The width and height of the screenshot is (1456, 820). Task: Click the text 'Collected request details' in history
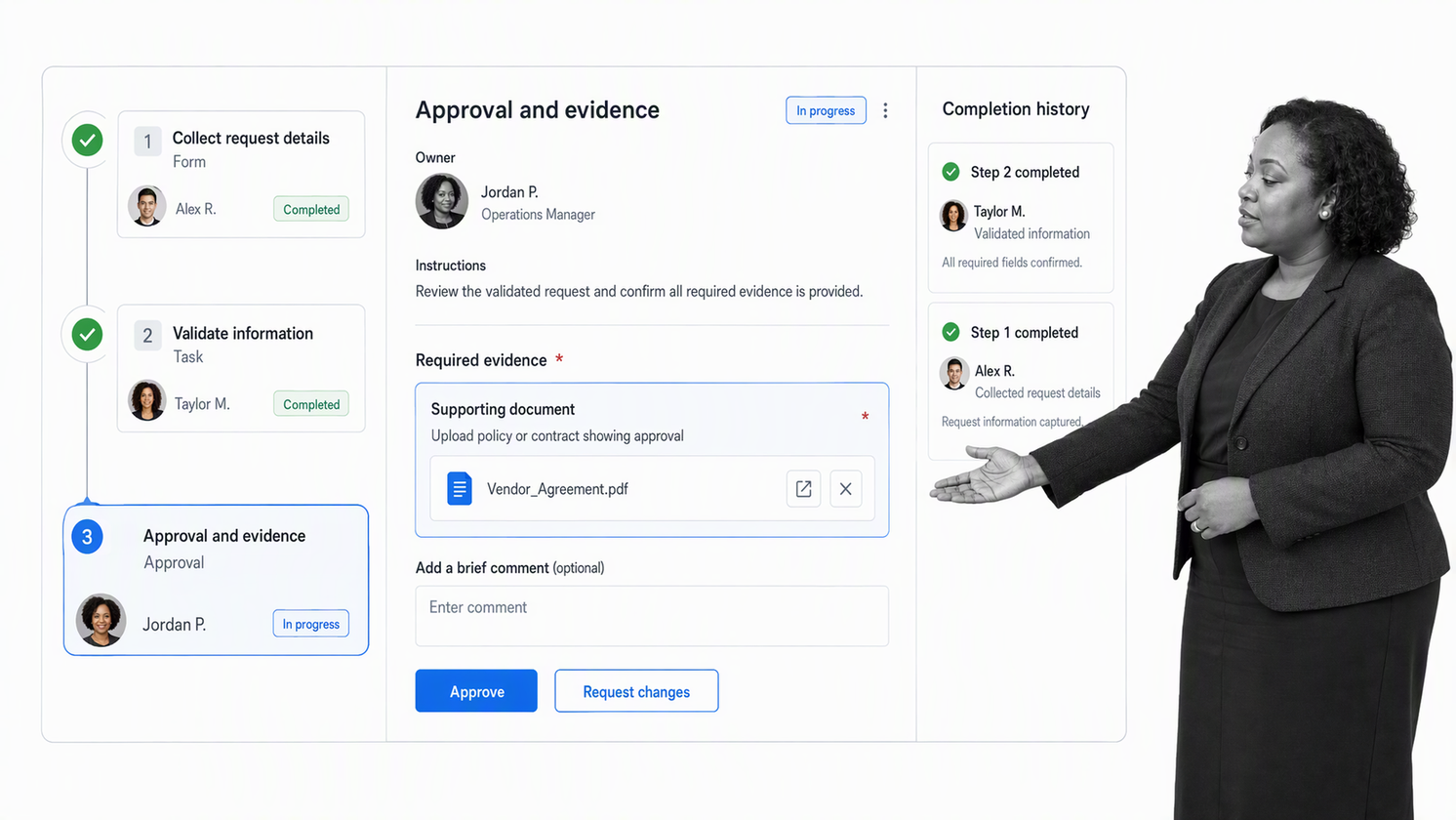point(1037,392)
